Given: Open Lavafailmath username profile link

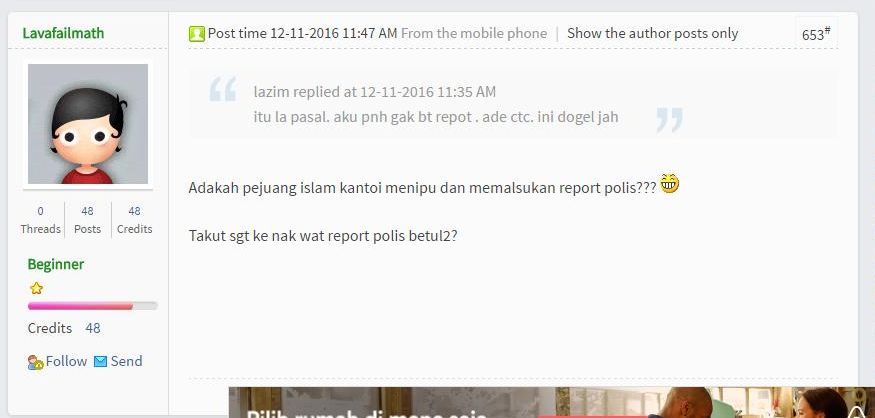Looking at the screenshot, I should click(x=63, y=33).
